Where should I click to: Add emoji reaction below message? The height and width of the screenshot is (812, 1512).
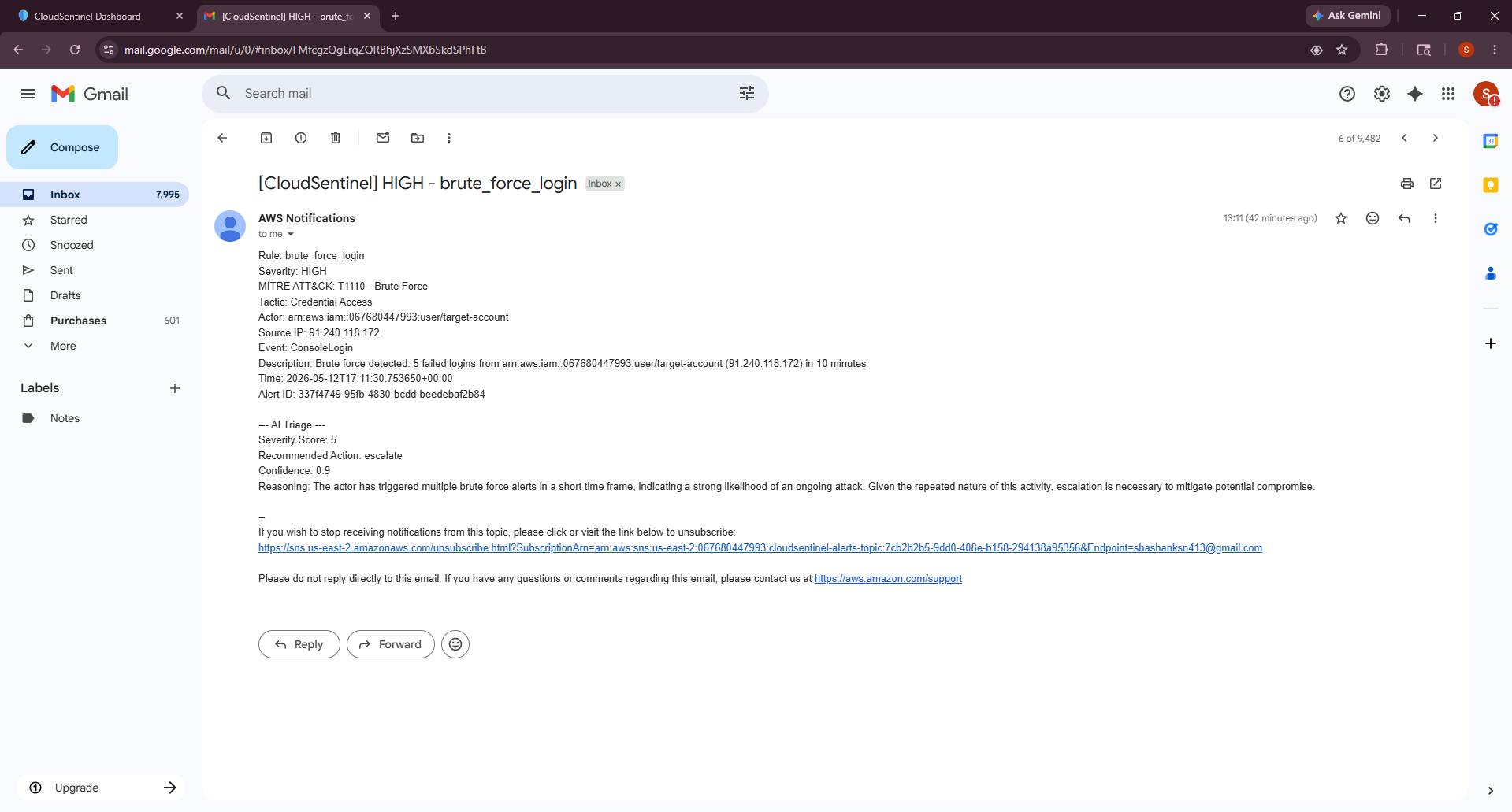tap(455, 644)
